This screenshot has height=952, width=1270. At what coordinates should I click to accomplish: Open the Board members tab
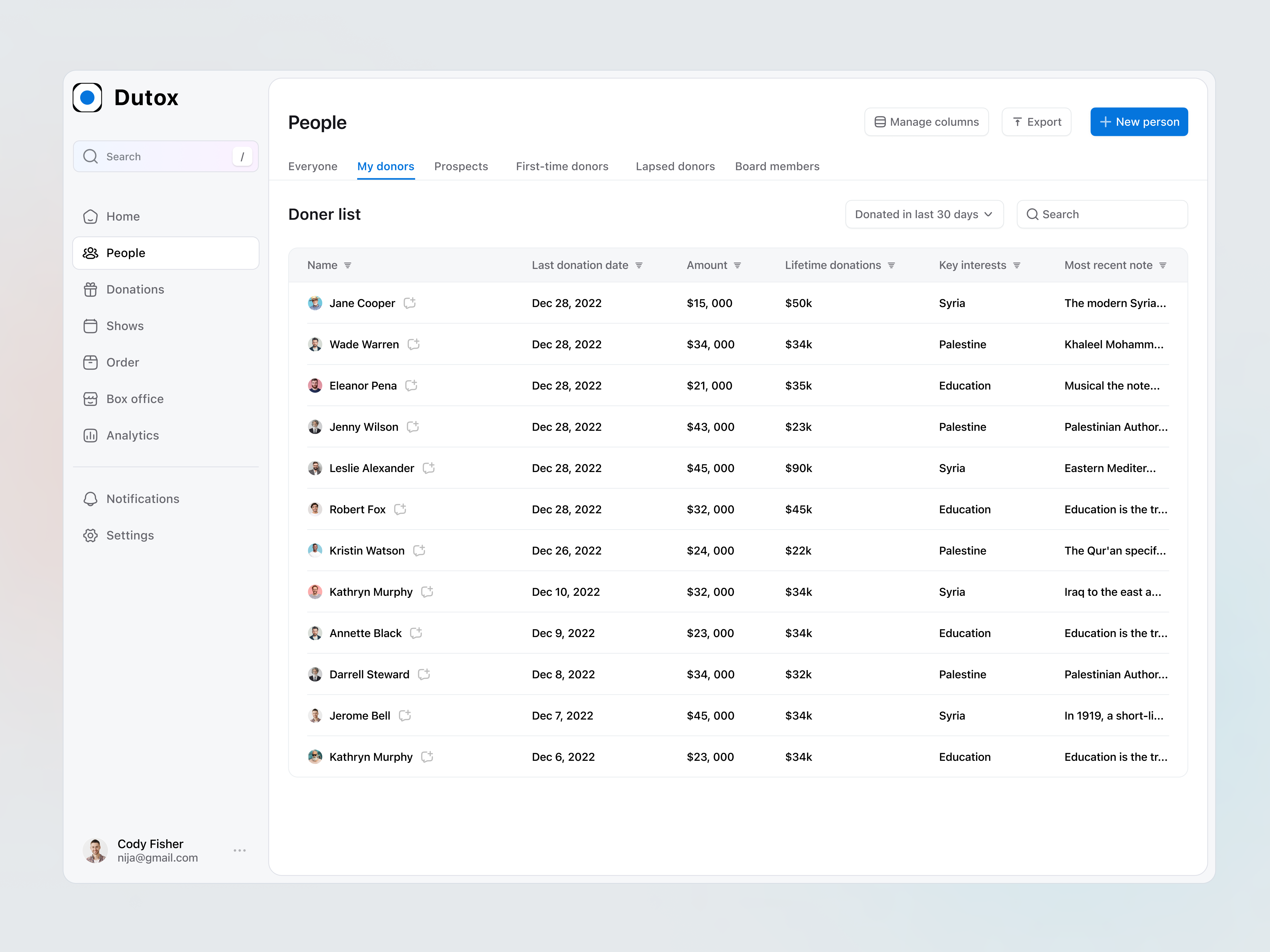pyautogui.click(x=777, y=166)
